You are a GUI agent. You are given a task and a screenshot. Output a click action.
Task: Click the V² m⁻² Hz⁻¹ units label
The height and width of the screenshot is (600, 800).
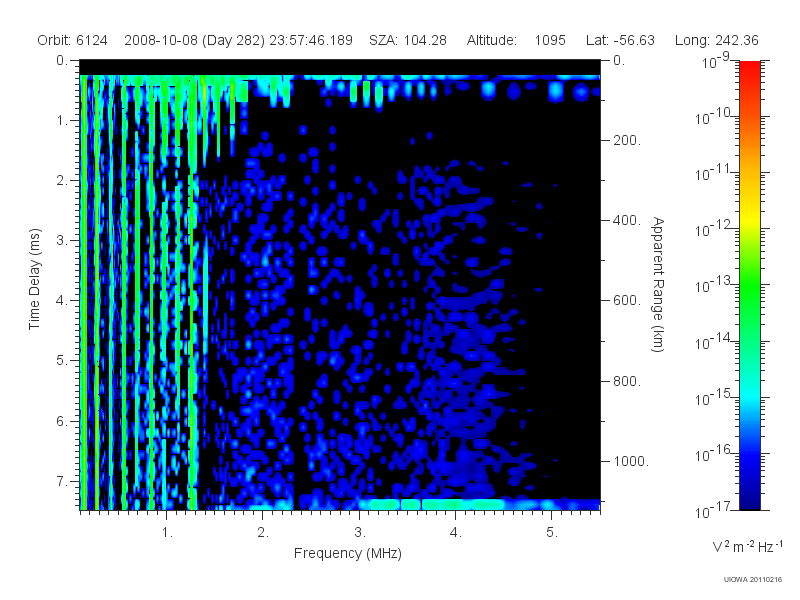coord(747,546)
